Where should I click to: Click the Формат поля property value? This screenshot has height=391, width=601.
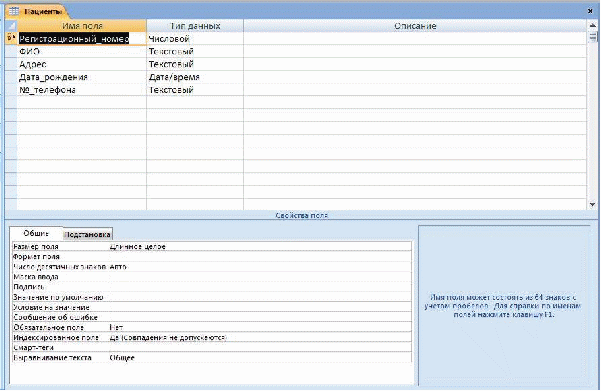click(x=260, y=256)
